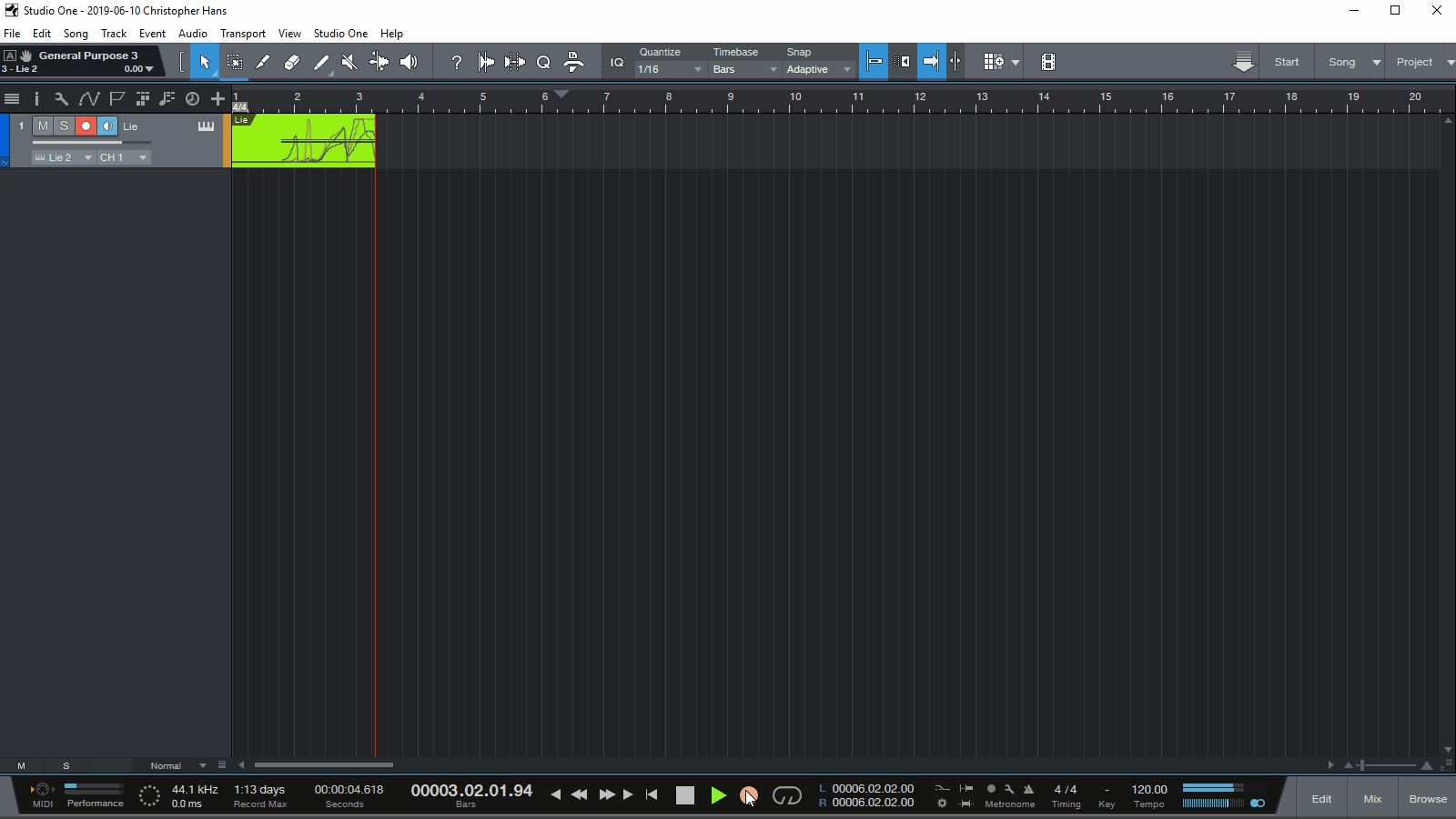Start playback with the green Play button

(x=718, y=796)
